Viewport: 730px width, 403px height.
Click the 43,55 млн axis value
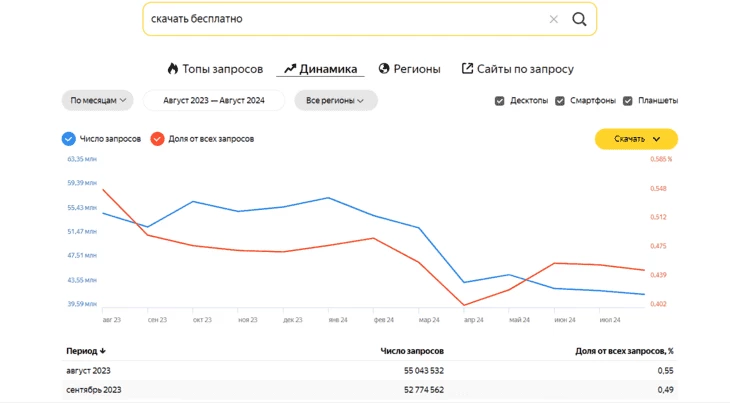(x=82, y=280)
